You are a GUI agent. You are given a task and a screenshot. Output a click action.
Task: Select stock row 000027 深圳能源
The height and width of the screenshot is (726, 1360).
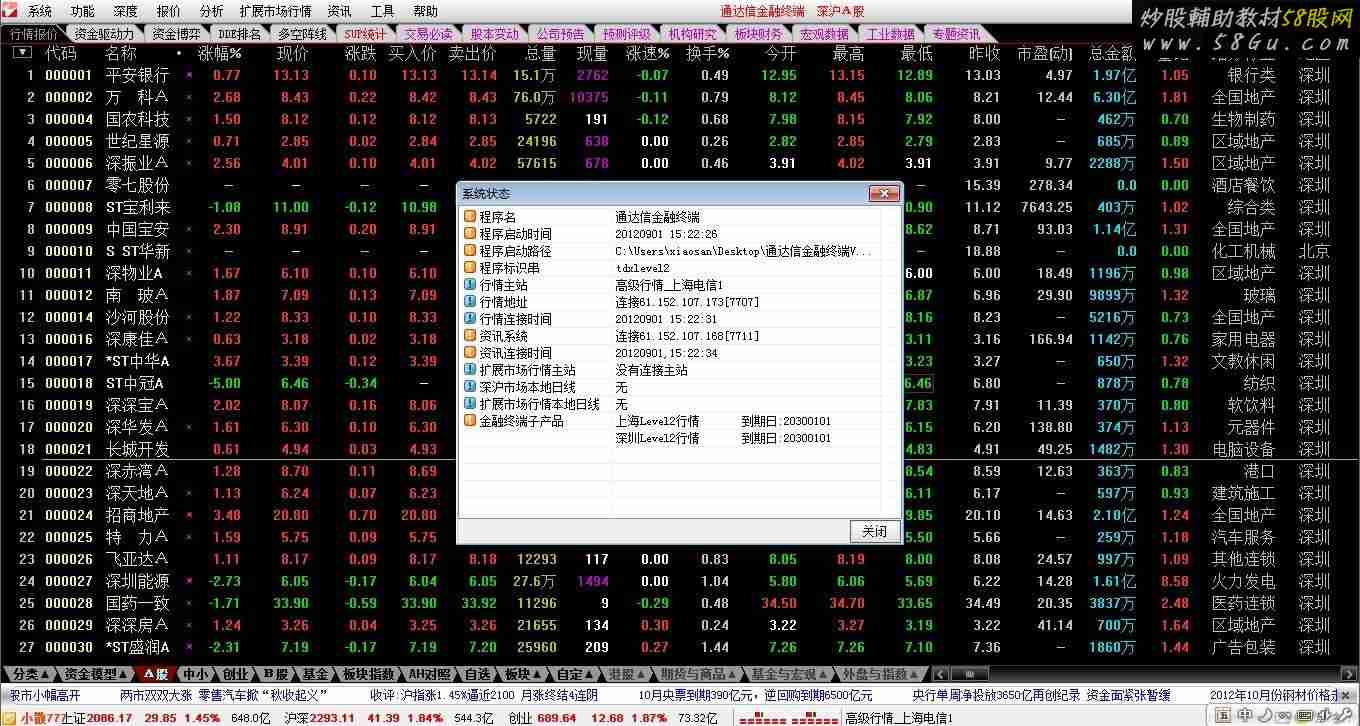pos(680,581)
